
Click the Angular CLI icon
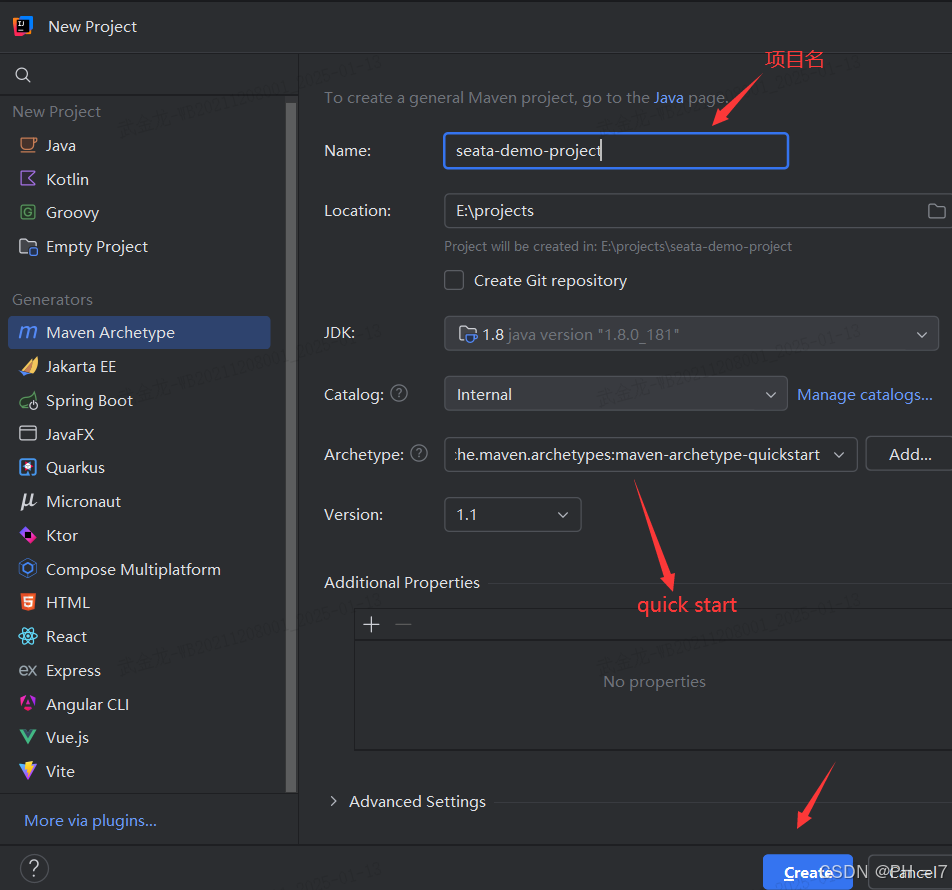[28, 704]
